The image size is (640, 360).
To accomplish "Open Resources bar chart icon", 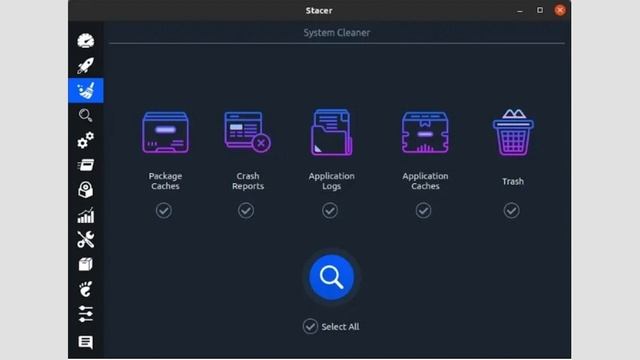I will (86, 215).
